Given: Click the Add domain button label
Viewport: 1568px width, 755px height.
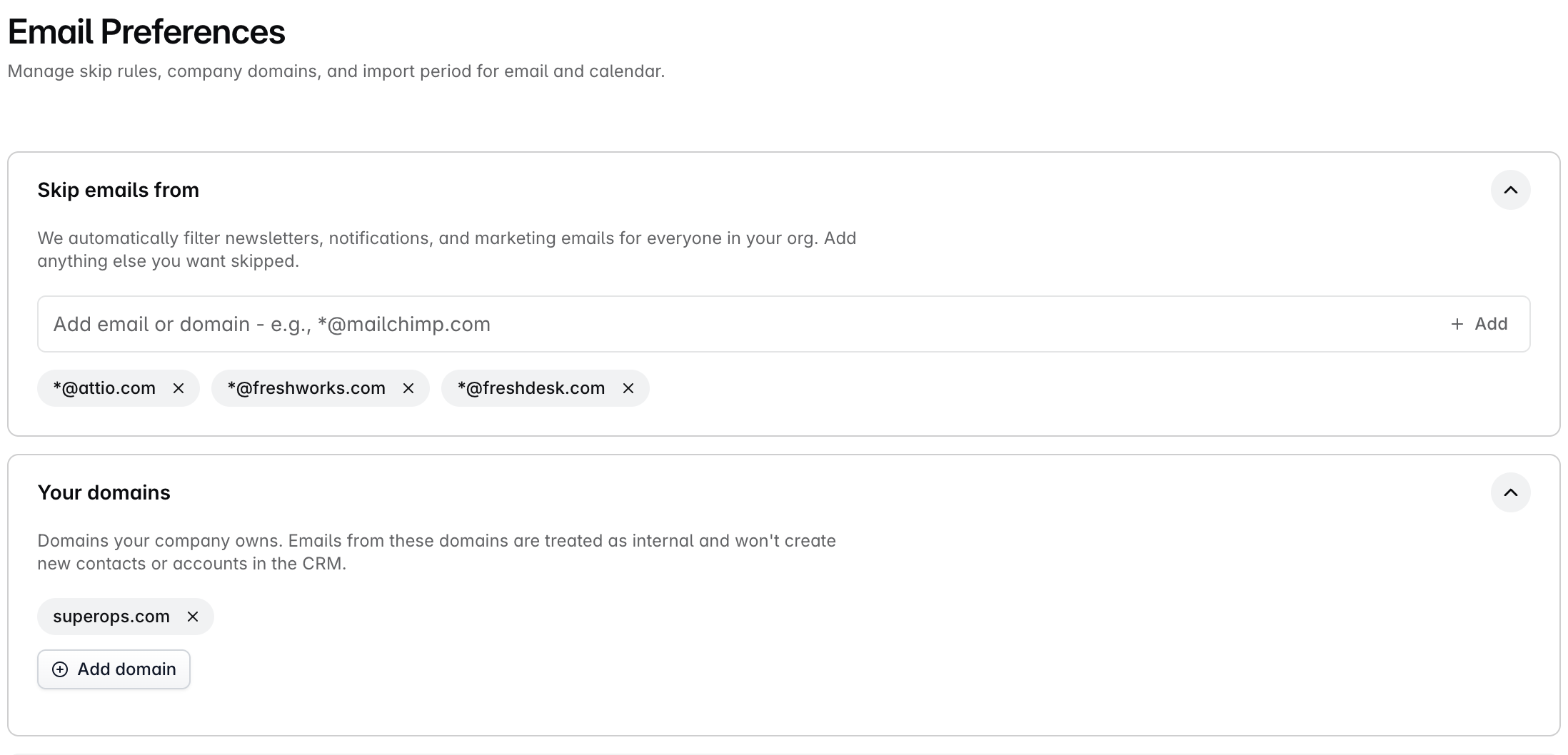Looking at the screenshot, I should pyautogui.click(x=126, y=669).
